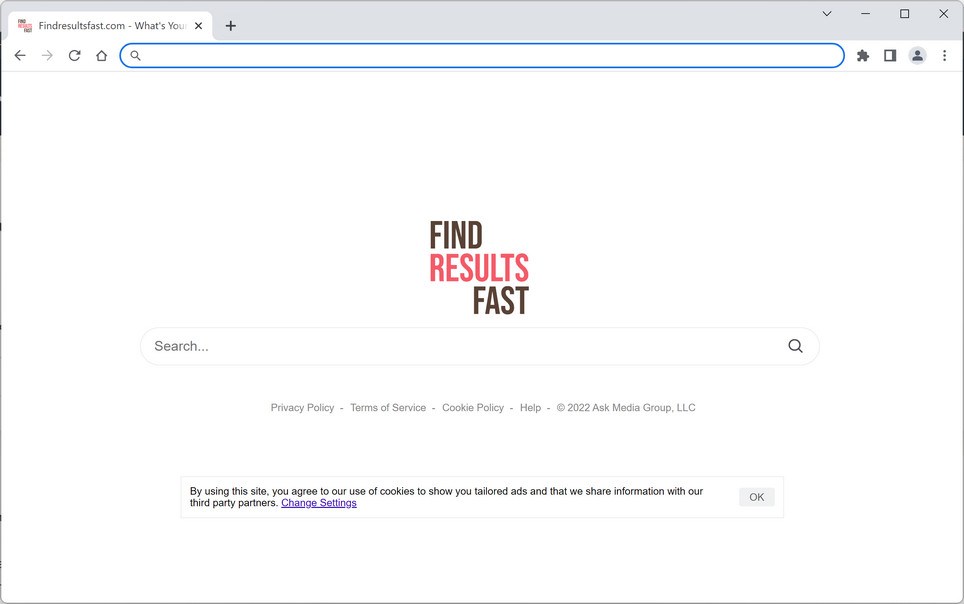Open a new browser tab
964x604 pixels.
coord(231,26)
